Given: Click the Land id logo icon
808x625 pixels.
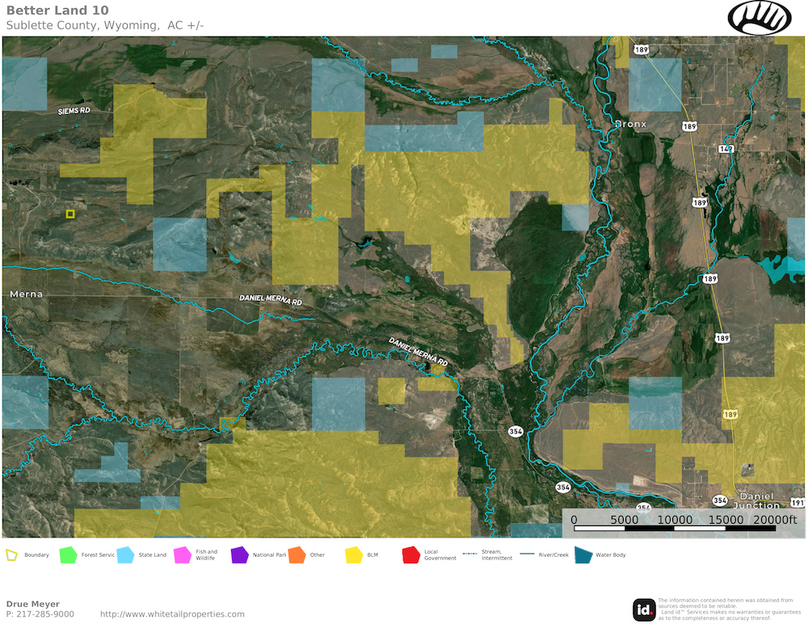Looking at the screenshot, I should click(x=644, y=609).
